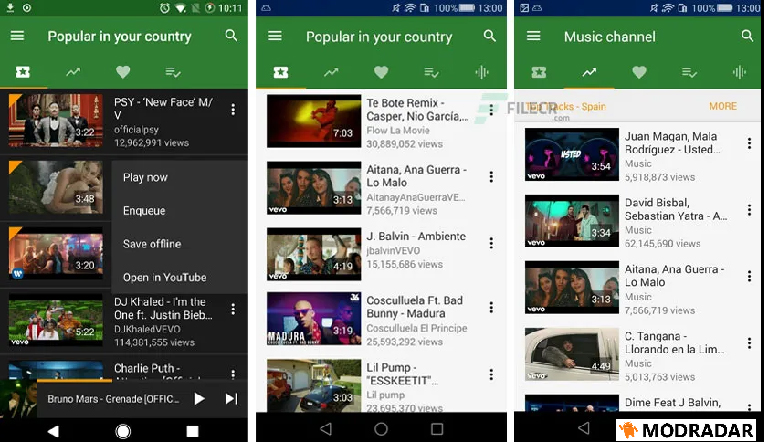The image size is (764, 442).
Task: Open hamburger menu in Music channel screen
Action: coord(534,36)
